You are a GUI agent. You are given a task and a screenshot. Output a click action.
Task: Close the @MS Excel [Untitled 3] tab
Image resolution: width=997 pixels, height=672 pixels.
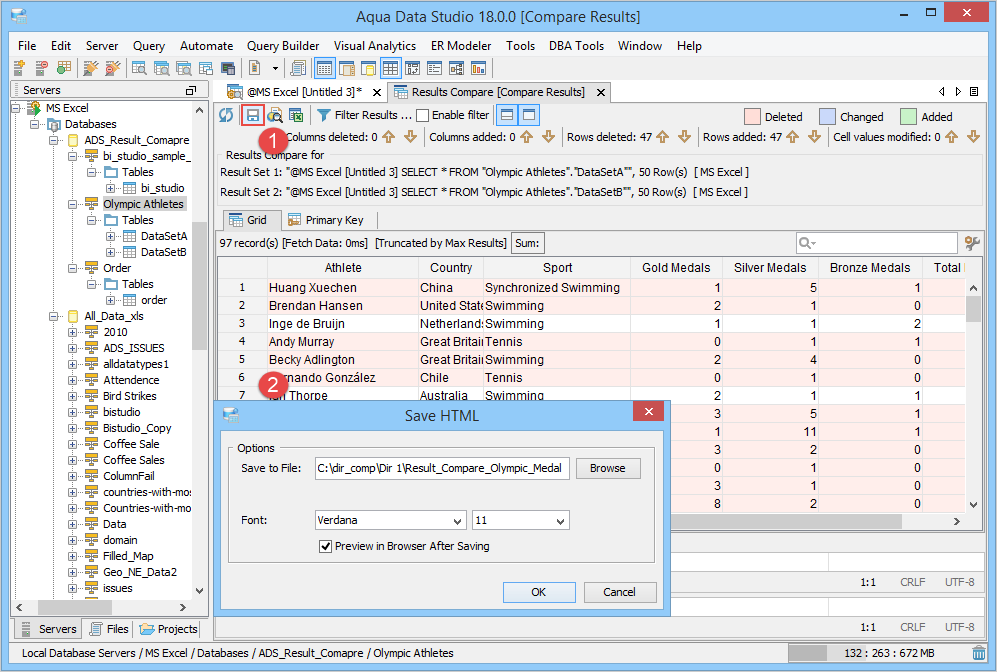click(376, 92)
